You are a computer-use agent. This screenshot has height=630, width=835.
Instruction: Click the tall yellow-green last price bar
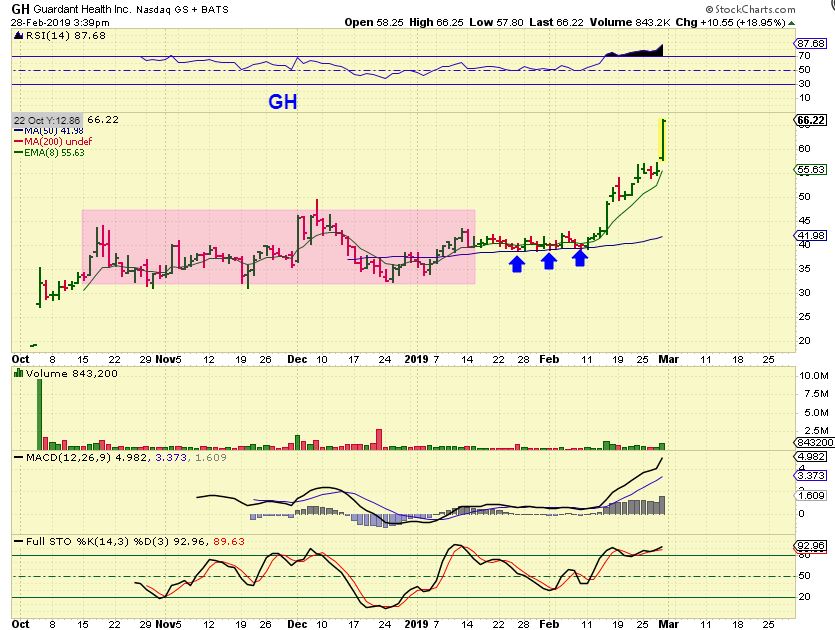click(663, 140)
